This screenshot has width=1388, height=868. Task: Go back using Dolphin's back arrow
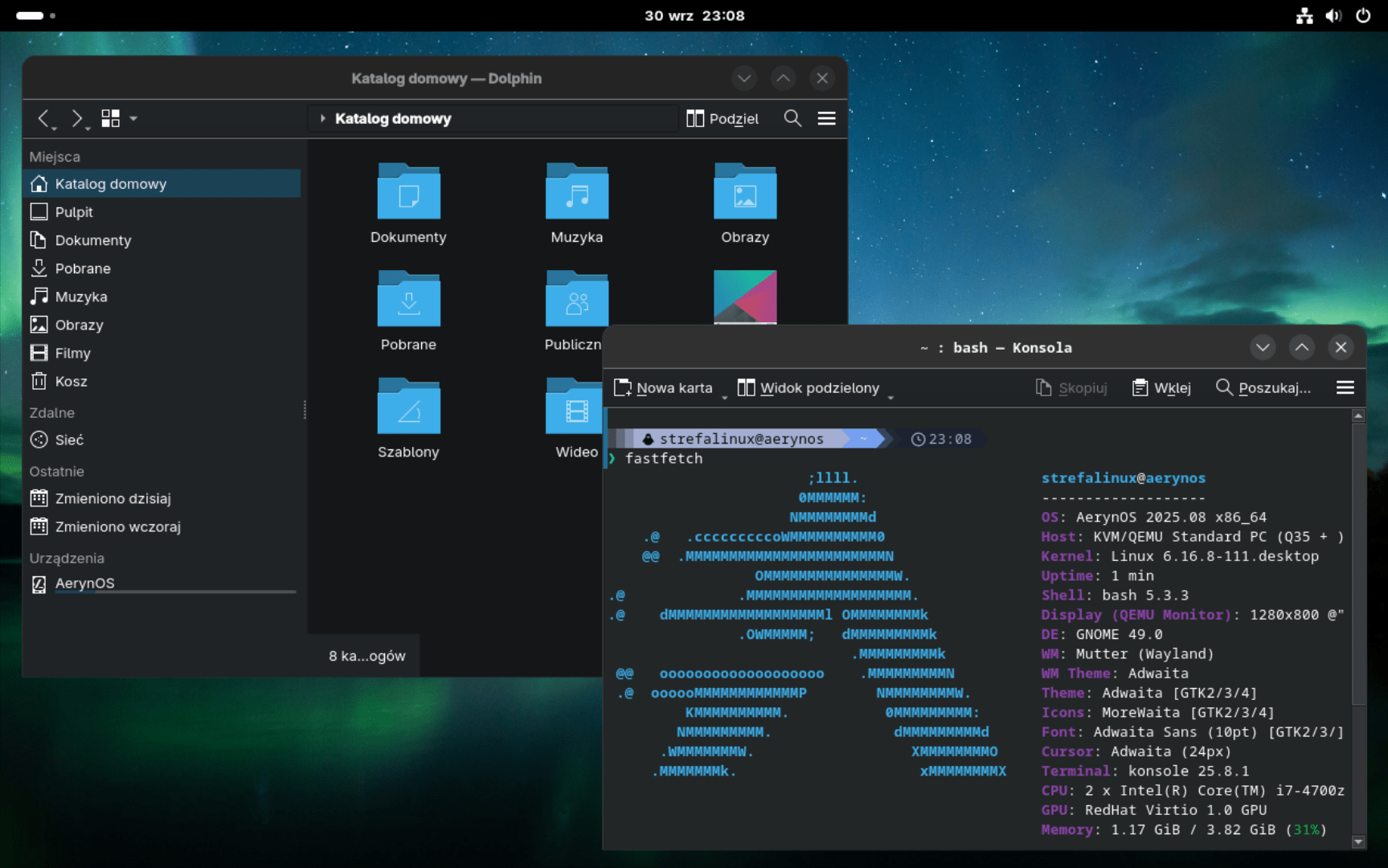pos(44,119)
